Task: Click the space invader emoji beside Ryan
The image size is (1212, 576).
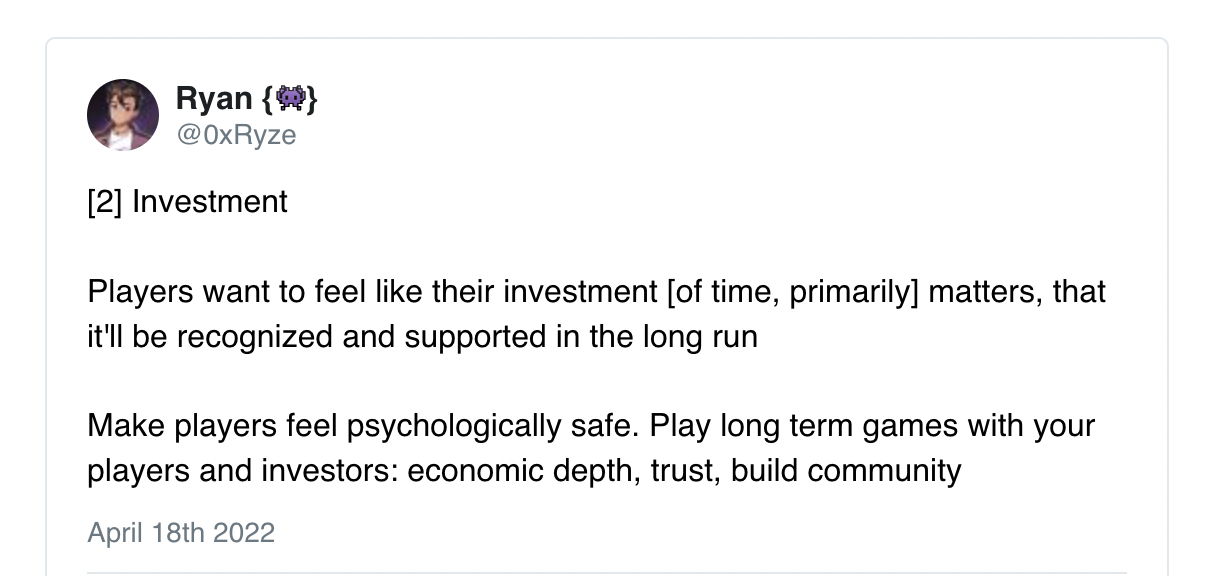Action: click(289, 99)
